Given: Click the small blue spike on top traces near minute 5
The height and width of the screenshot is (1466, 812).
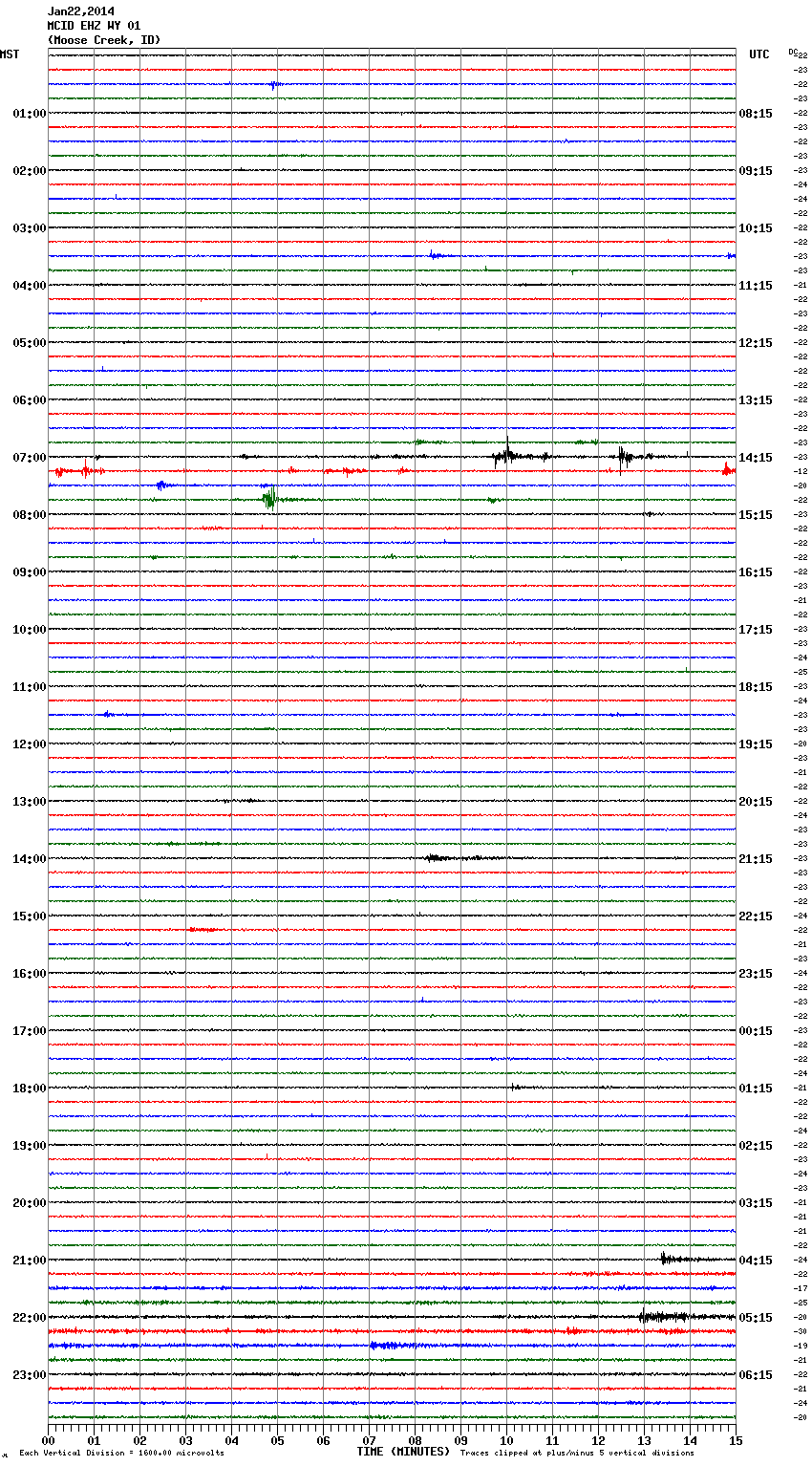Looking at the screenshot, I should [274, 85].
